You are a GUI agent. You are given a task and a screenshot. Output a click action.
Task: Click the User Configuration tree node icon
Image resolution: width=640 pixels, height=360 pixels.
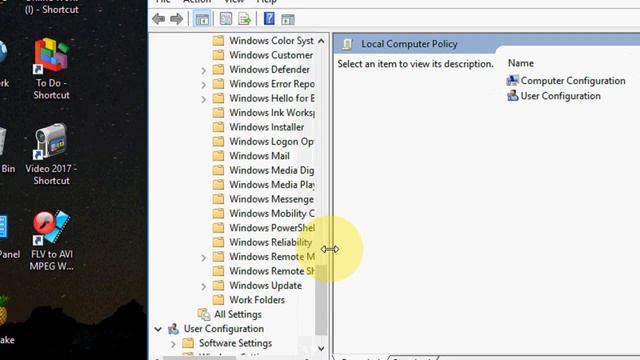(x=173, y=329)
